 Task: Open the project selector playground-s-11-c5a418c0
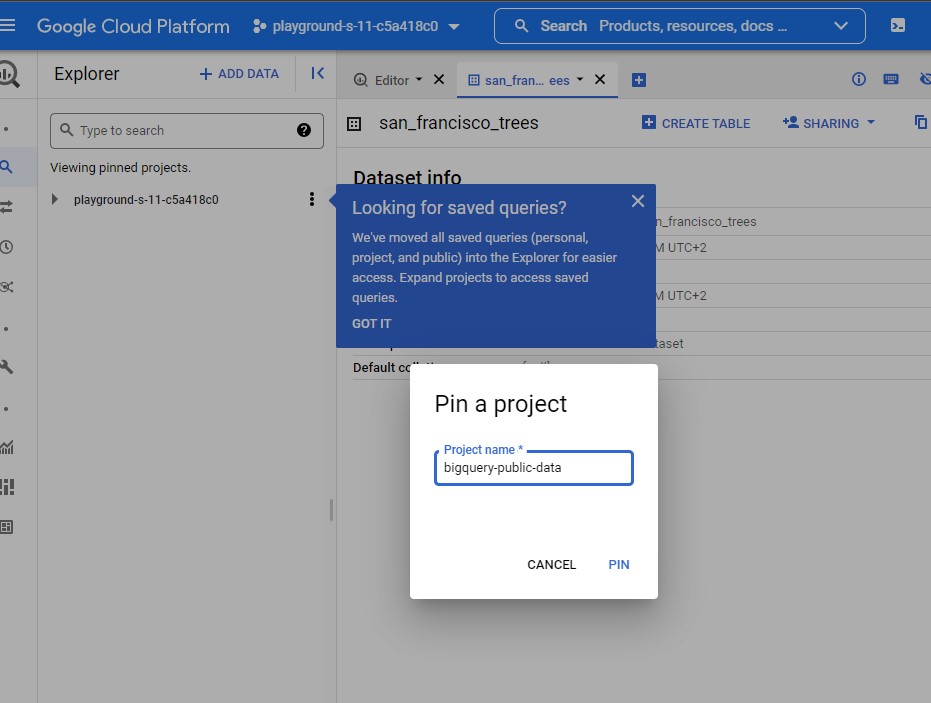pos(356,26)
